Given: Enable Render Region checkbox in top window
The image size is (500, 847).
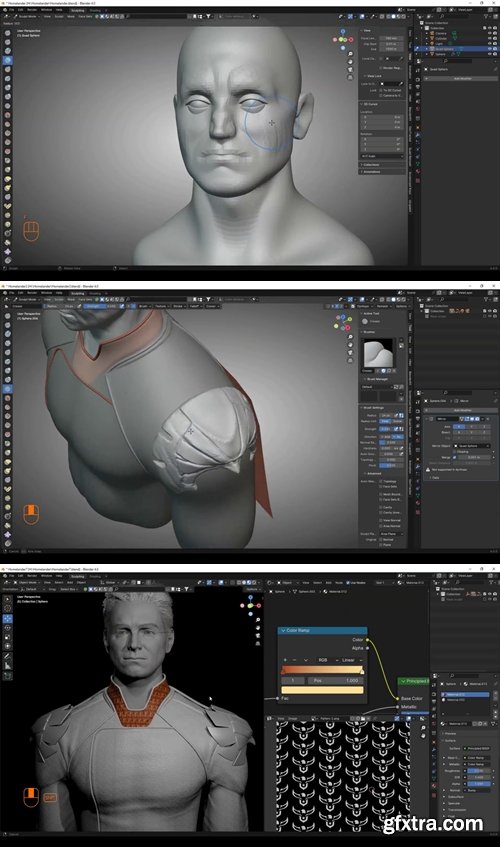Looking at the screenshot, I should click(x=381, y=68).
